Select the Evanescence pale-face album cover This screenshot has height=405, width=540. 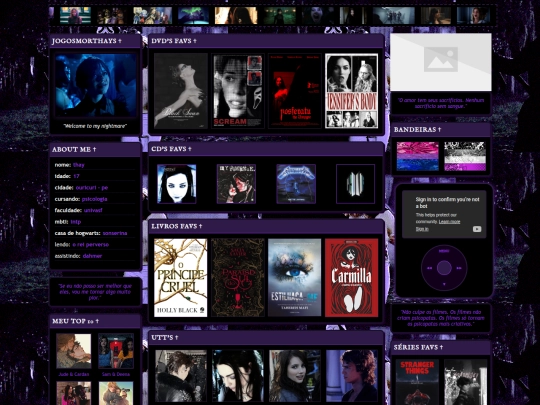click(177, 184)
